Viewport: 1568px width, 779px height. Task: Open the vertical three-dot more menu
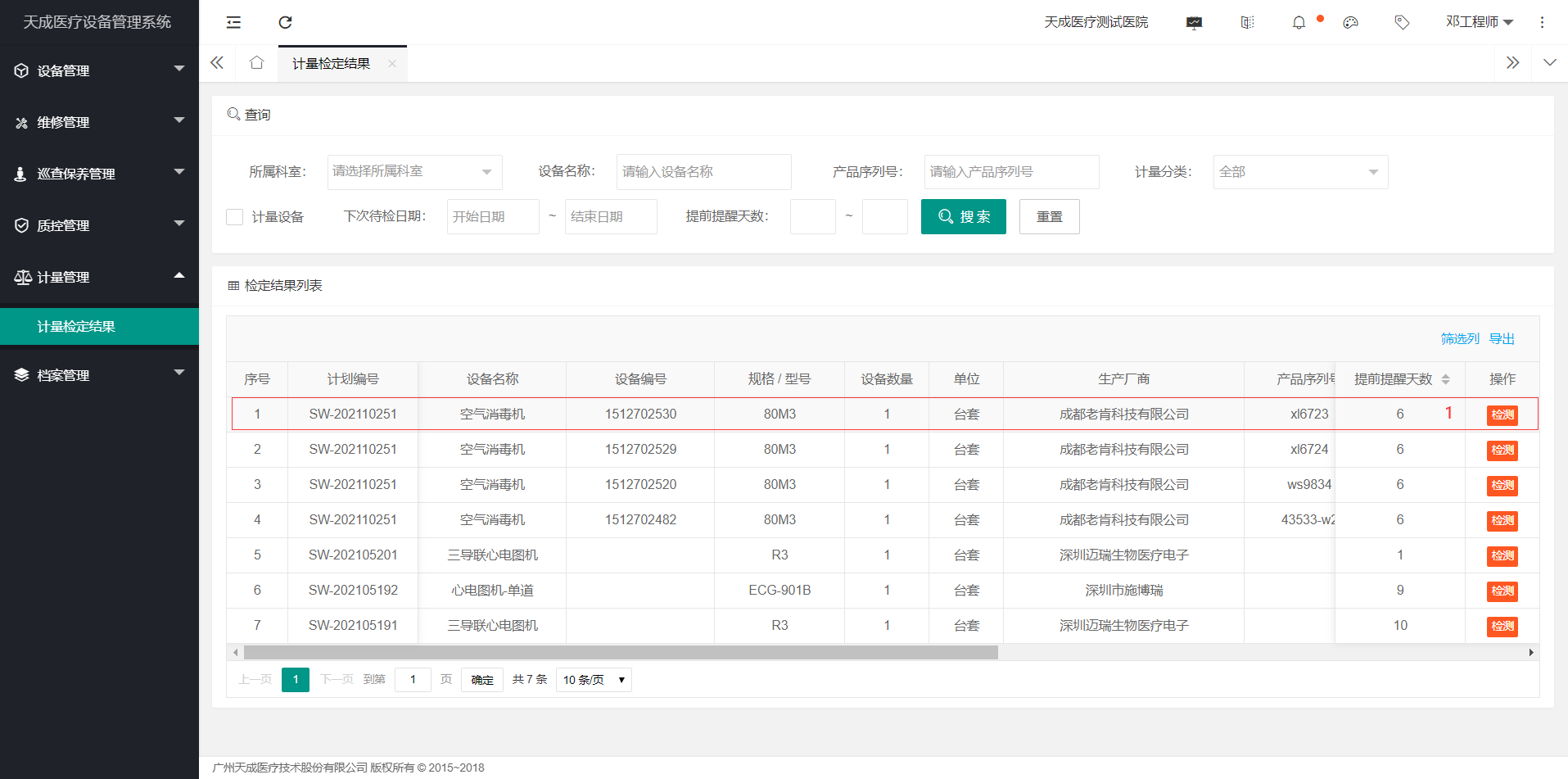[1542, 22]
